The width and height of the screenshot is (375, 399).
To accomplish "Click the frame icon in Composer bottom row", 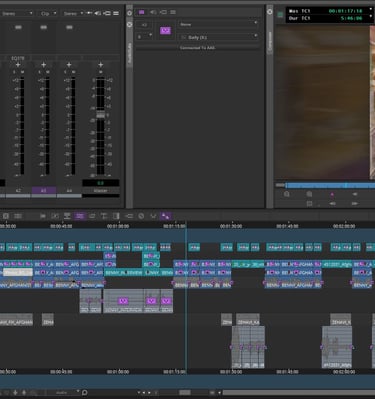I will [x=309, y=203].
